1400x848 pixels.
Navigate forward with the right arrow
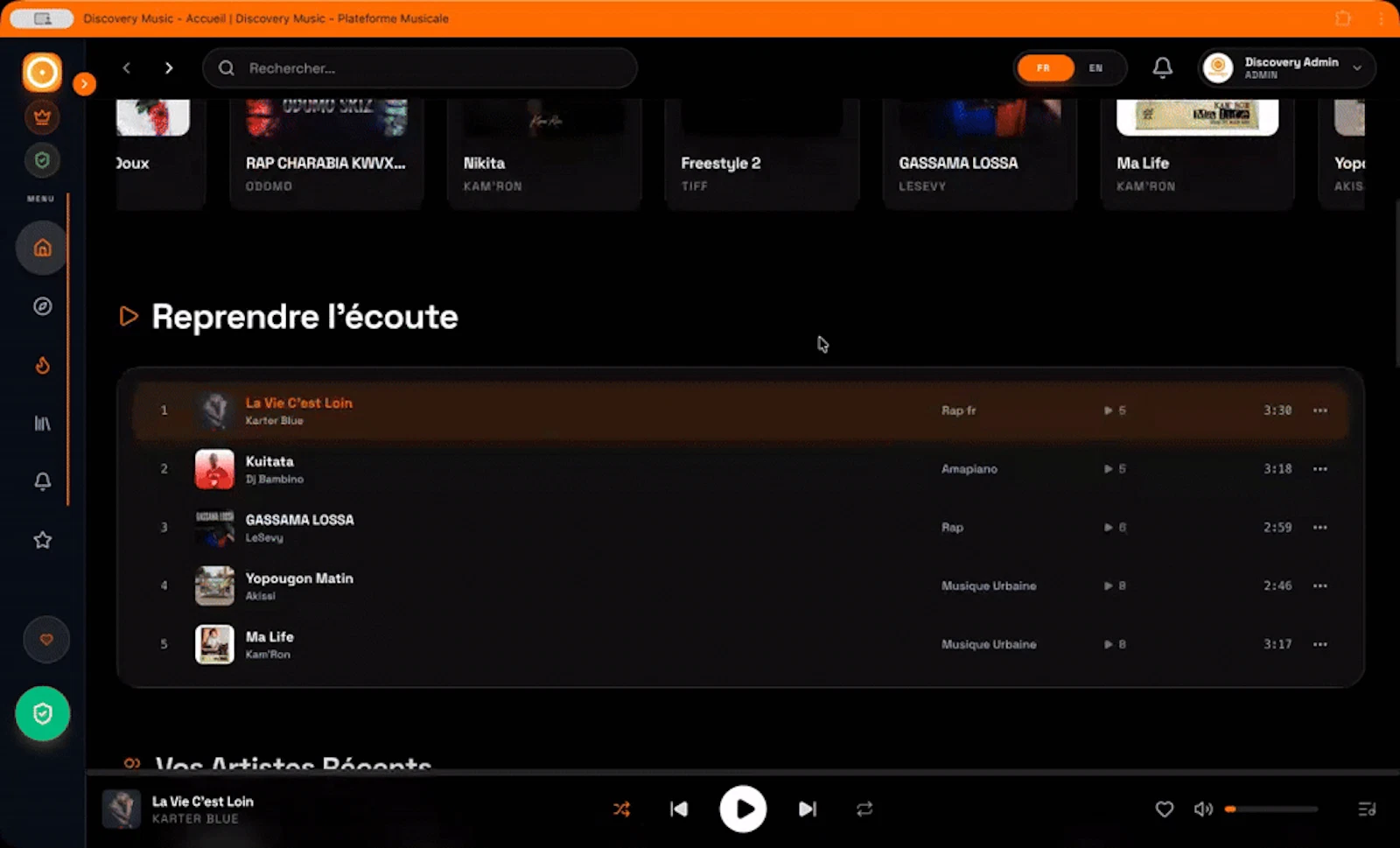click(169, 68)
